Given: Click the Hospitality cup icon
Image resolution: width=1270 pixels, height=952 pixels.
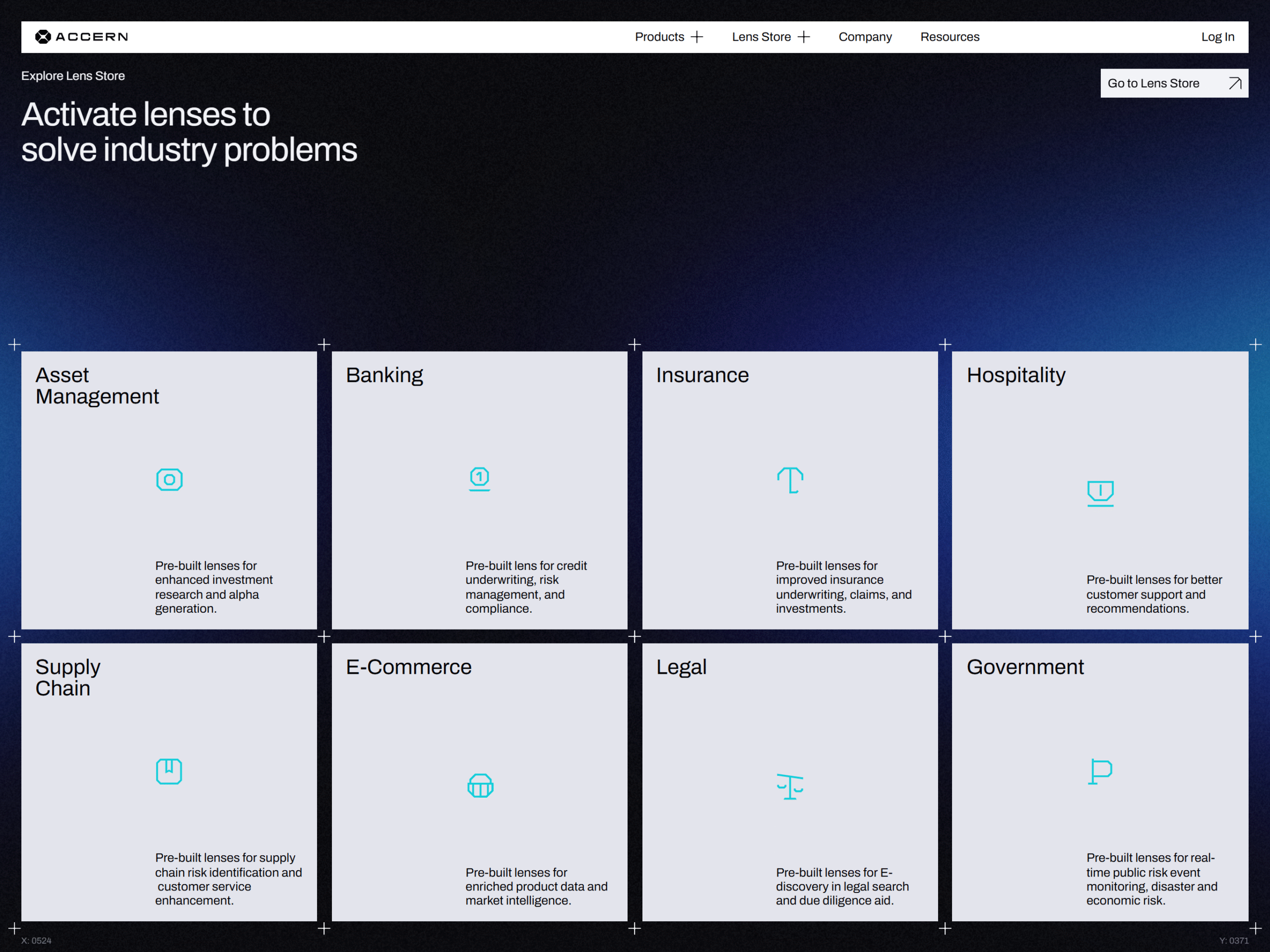Looking at the screenshot, I should (1100, 493).
